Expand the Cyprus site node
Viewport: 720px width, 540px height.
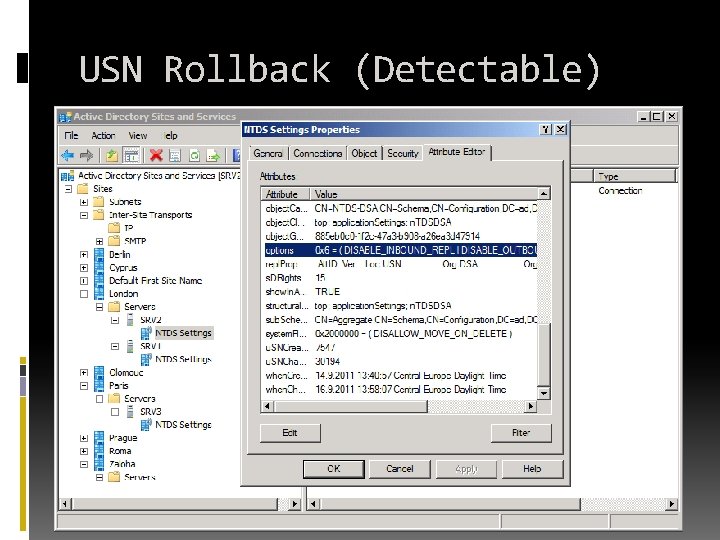(x=84, y=267)
